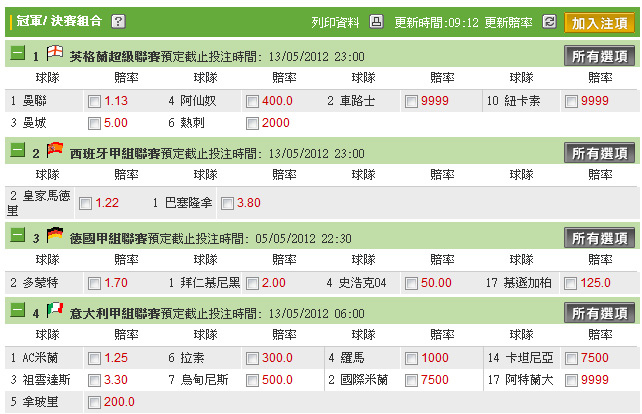This screenshot has width=642, height=414.
Task: Click the print data printer icon
Action: click(x=376, y=21)
